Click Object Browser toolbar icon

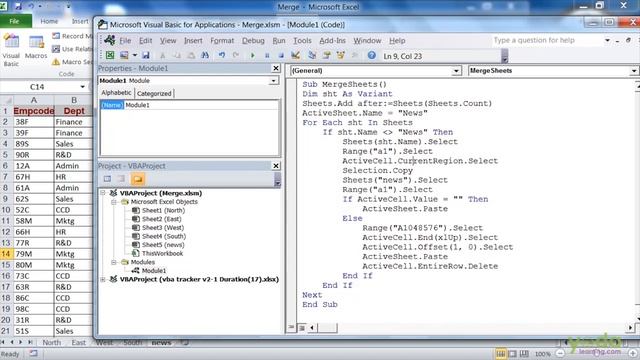340,55
